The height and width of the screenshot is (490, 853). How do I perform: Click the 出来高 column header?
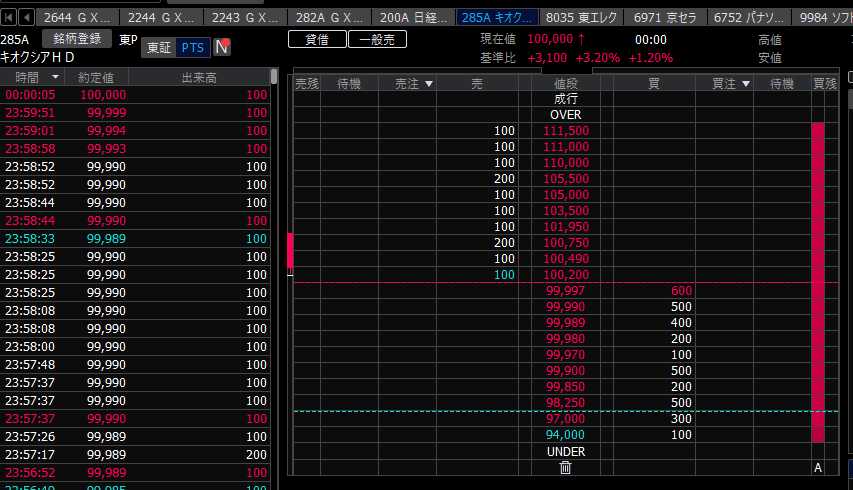point(199,77)
